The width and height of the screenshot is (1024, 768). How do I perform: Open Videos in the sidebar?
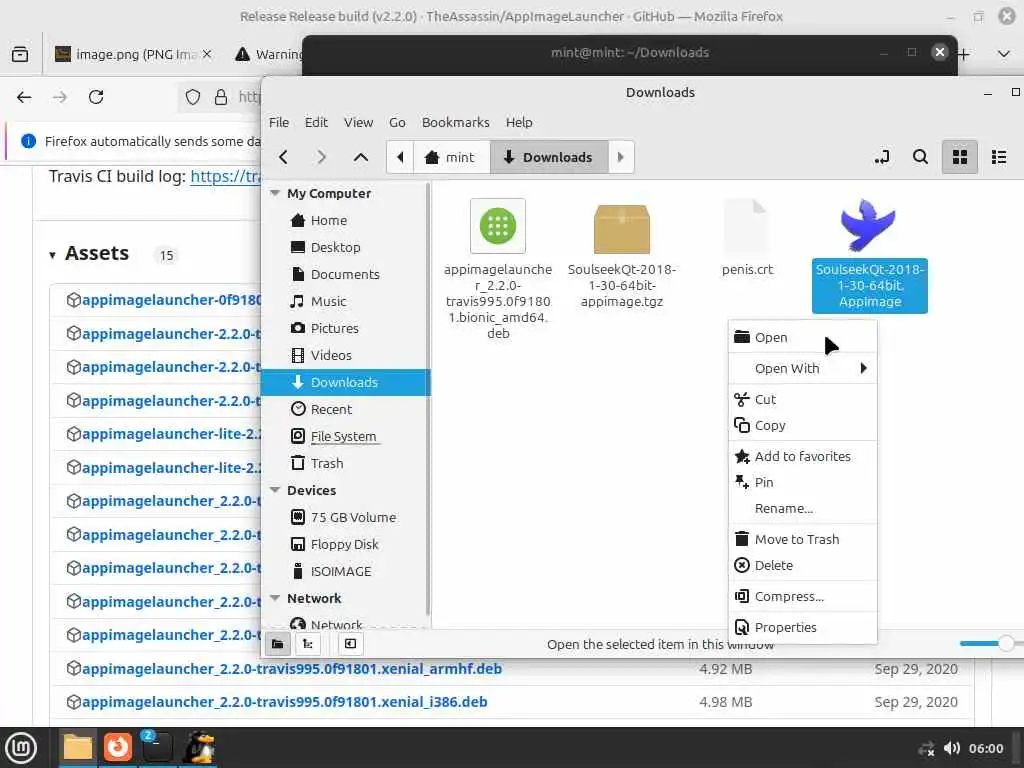pyautogui.click(x=331, y=355)
